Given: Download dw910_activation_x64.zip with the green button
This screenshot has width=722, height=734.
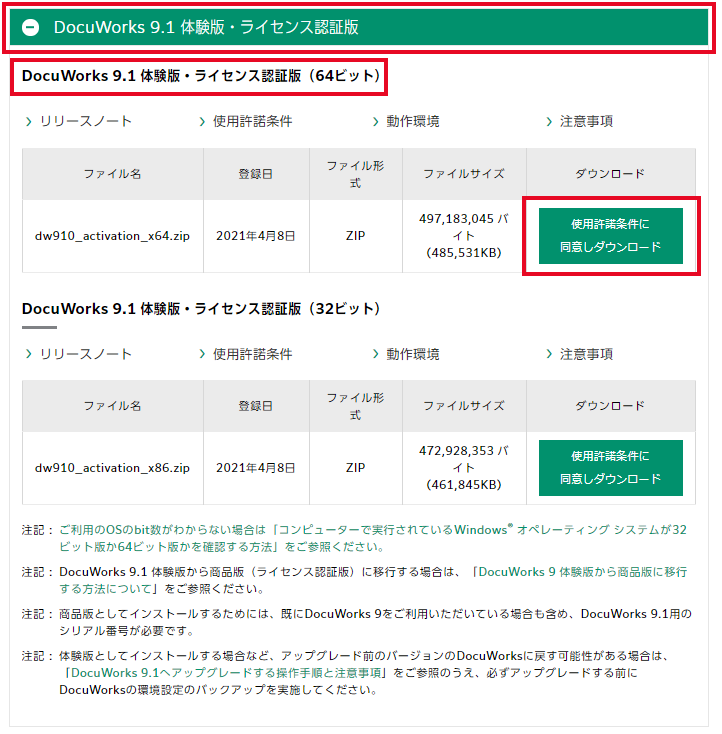Looking at the screenshot, I should coord(611,236).
